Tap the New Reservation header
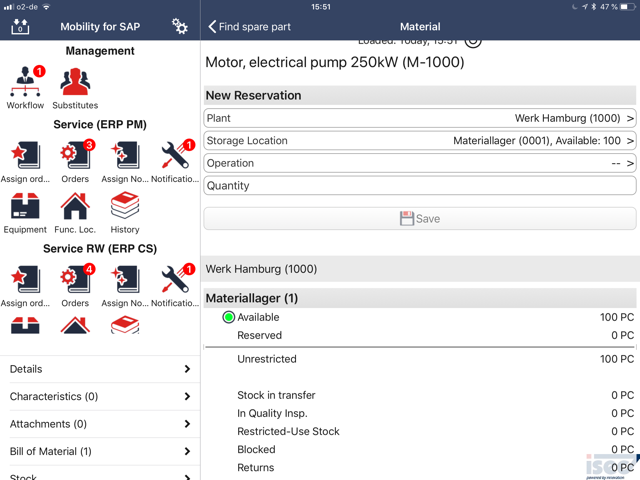640x480 pixels. 420,96
